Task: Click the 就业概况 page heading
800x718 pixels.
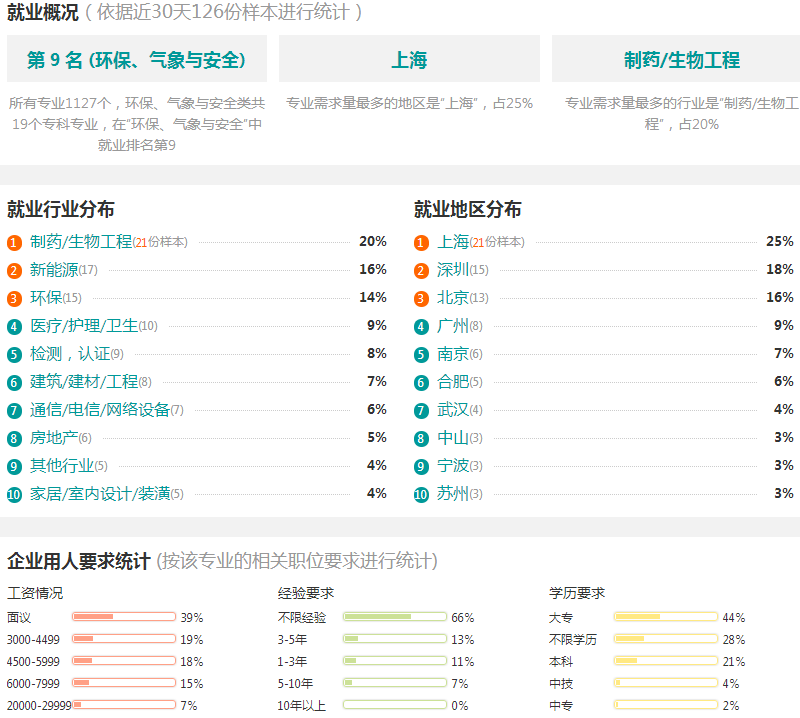Action: tap(43, 12)
